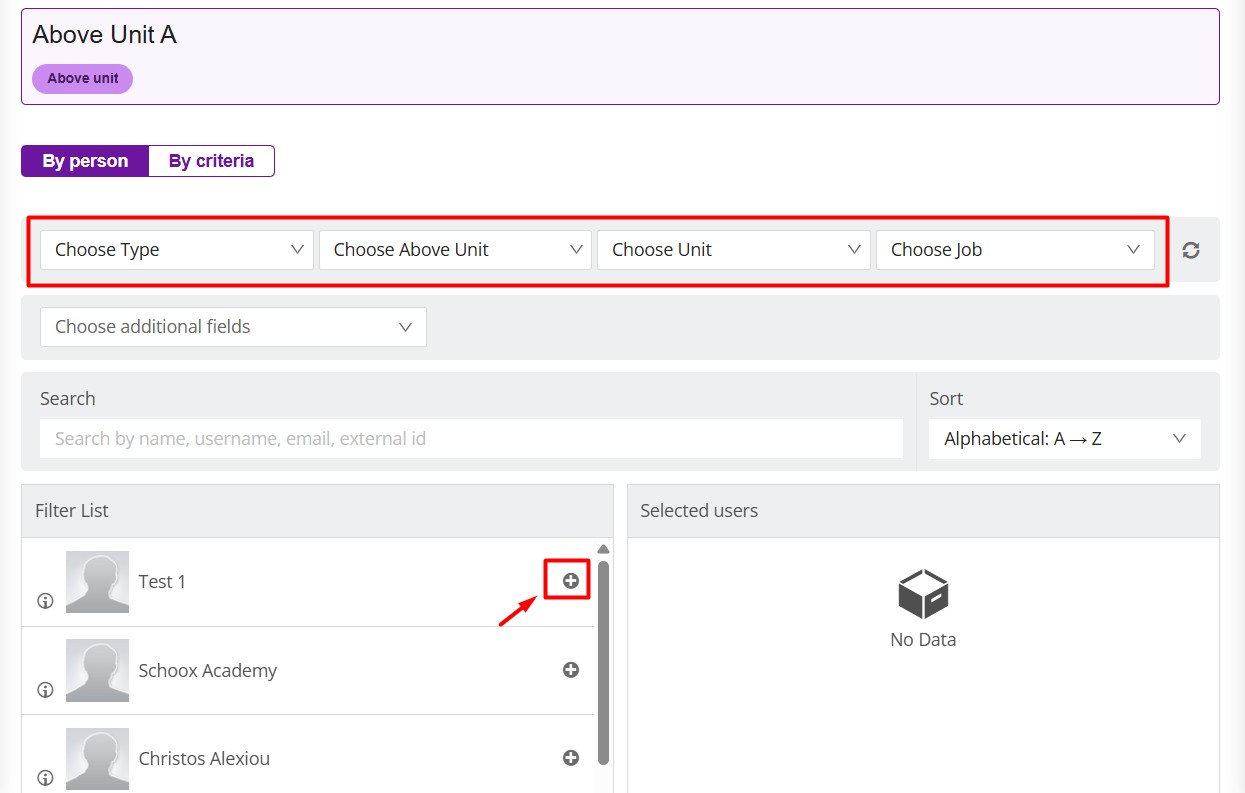Click the Filter List scrollbar
The width and height of the screenshot is (1245, 793).
tap(603, 660)
